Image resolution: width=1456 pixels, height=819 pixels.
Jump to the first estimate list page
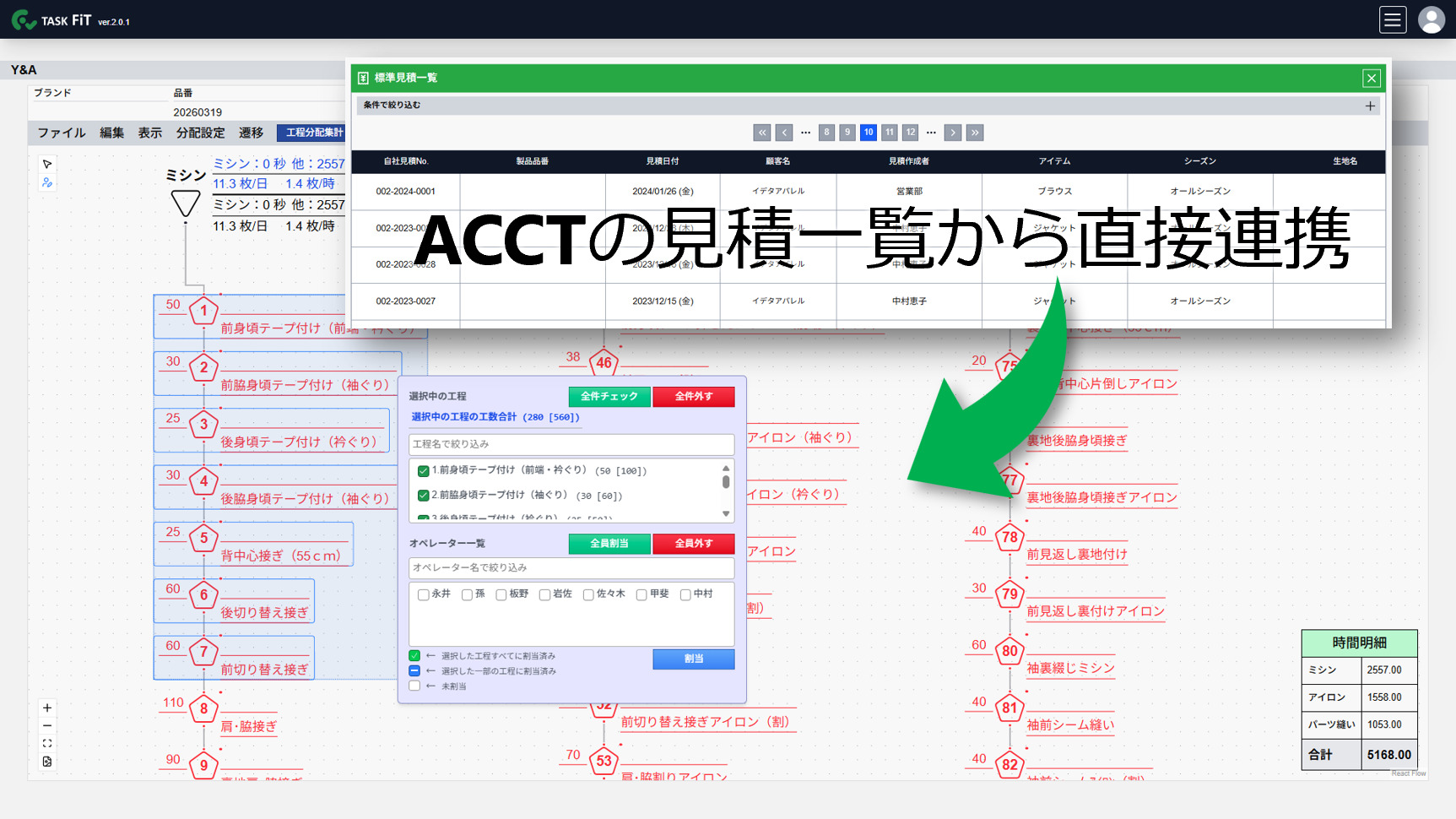point(762,133)
